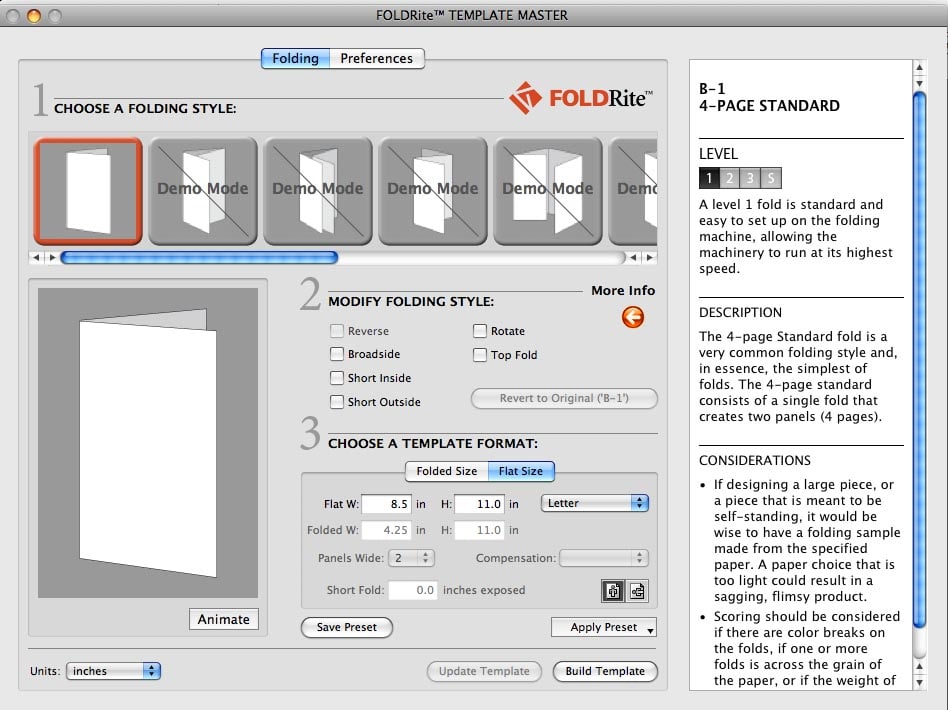The width and height of the screenshot is (948, 710).
Task: Toggle the Rotate checkbox
Action: [x=480, y=331]
